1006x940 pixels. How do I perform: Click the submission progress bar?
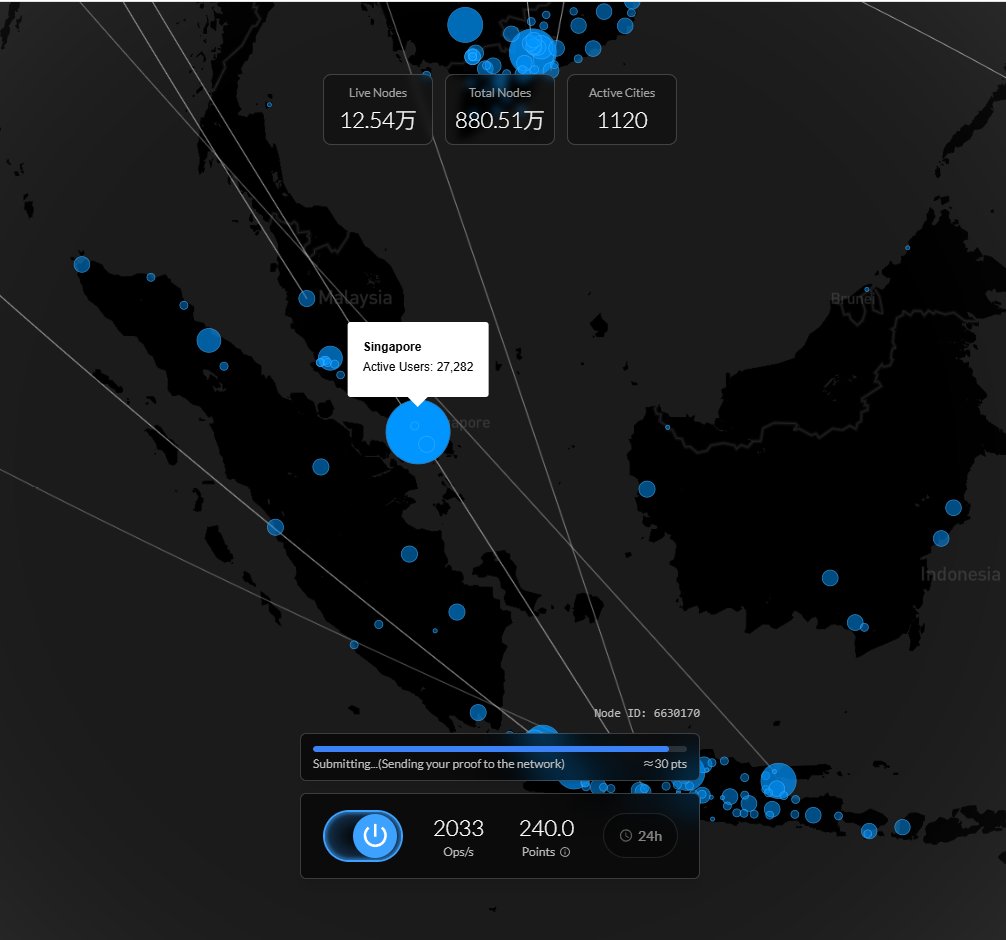coord(500,749)
